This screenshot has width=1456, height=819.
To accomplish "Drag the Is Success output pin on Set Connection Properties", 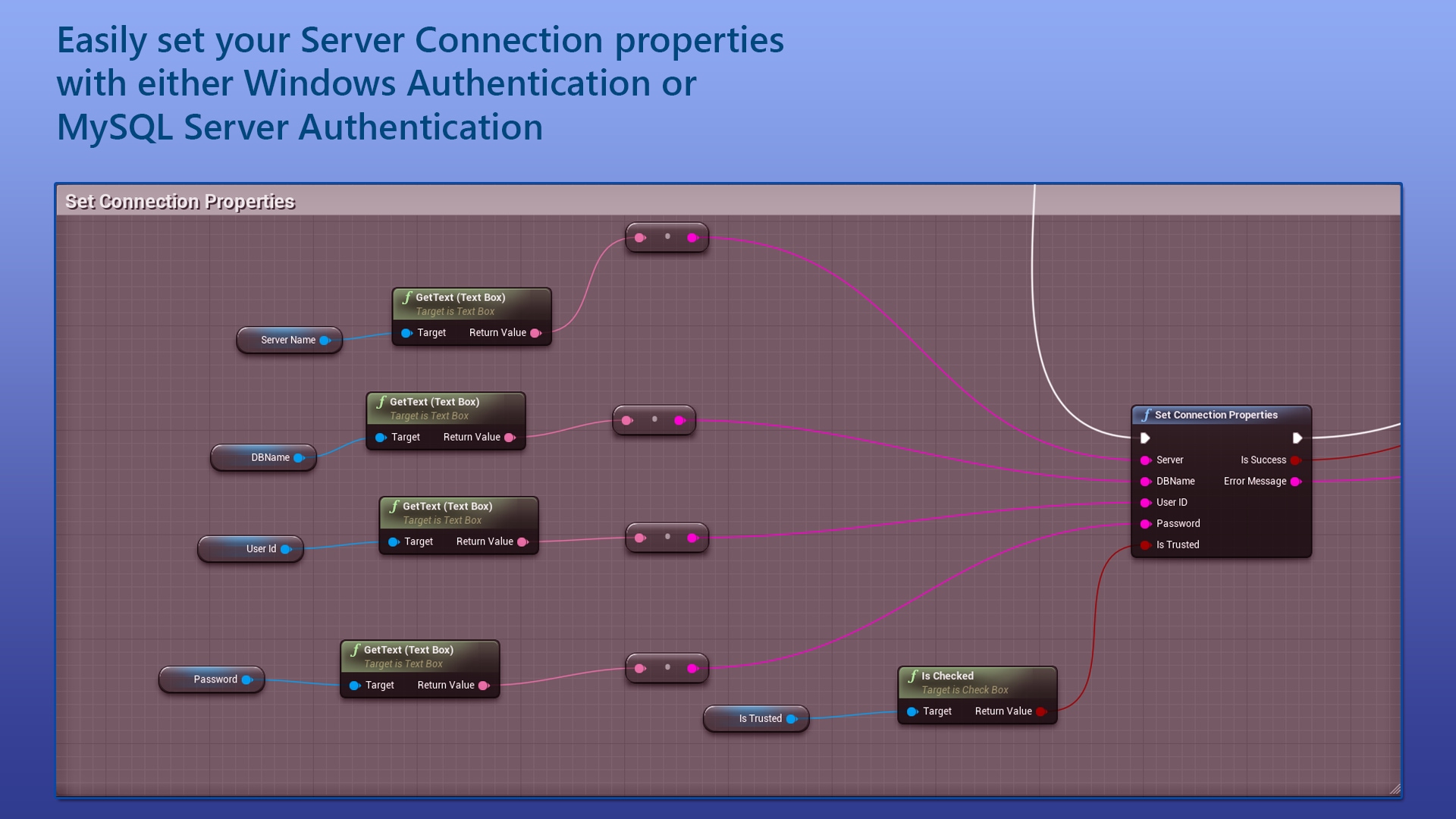I will point(1298,459).
